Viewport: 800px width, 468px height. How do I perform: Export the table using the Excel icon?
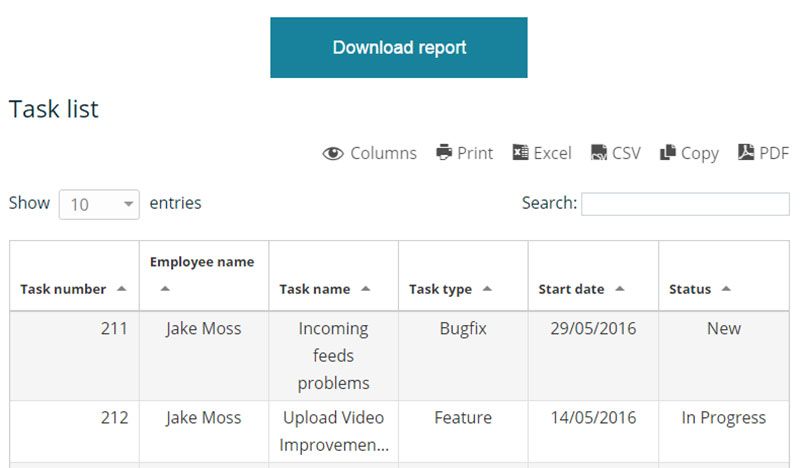(520, 152)
